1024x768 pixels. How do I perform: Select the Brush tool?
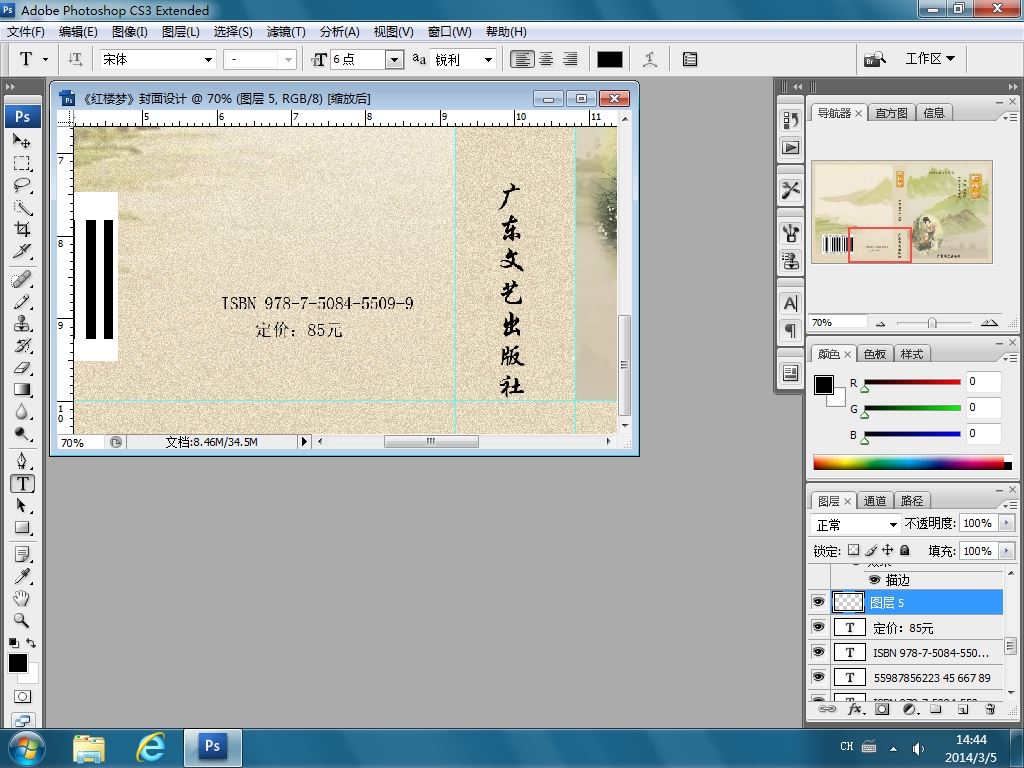(x=22, y=302)
